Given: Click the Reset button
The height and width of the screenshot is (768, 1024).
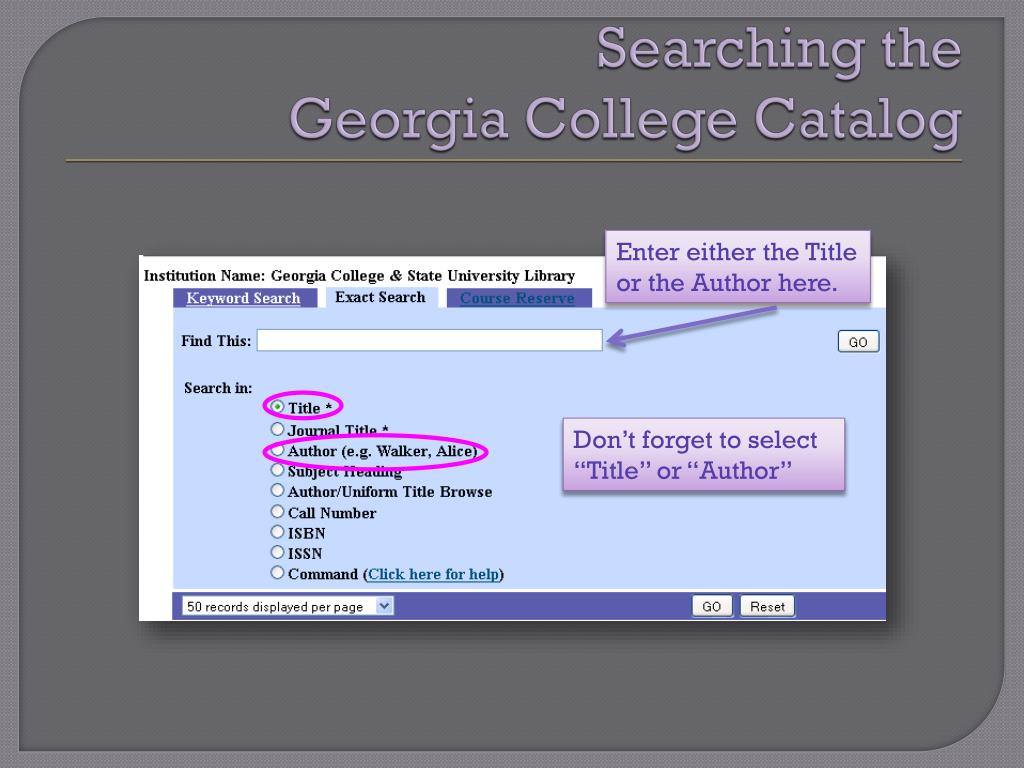Looking at the screenshot, I should [x=767, y=607].
